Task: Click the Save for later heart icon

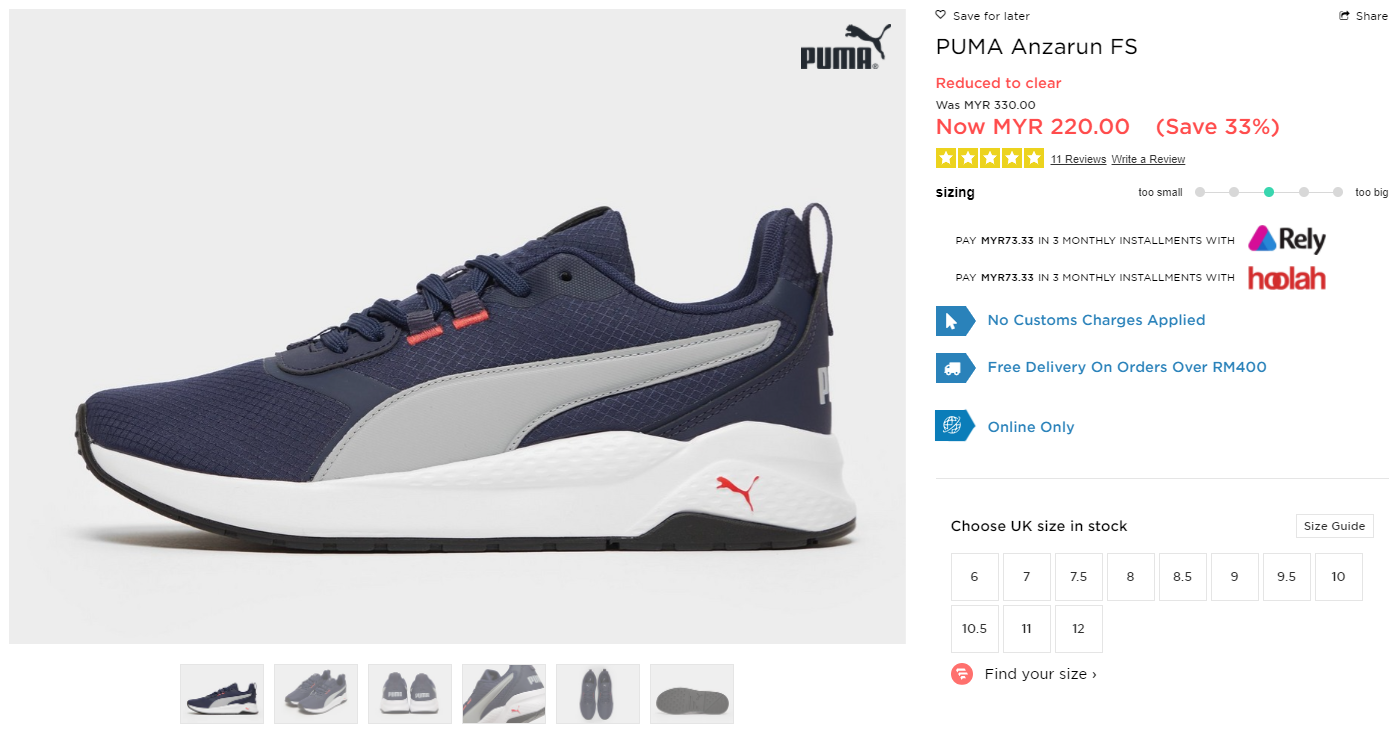Action: [940, 15]
